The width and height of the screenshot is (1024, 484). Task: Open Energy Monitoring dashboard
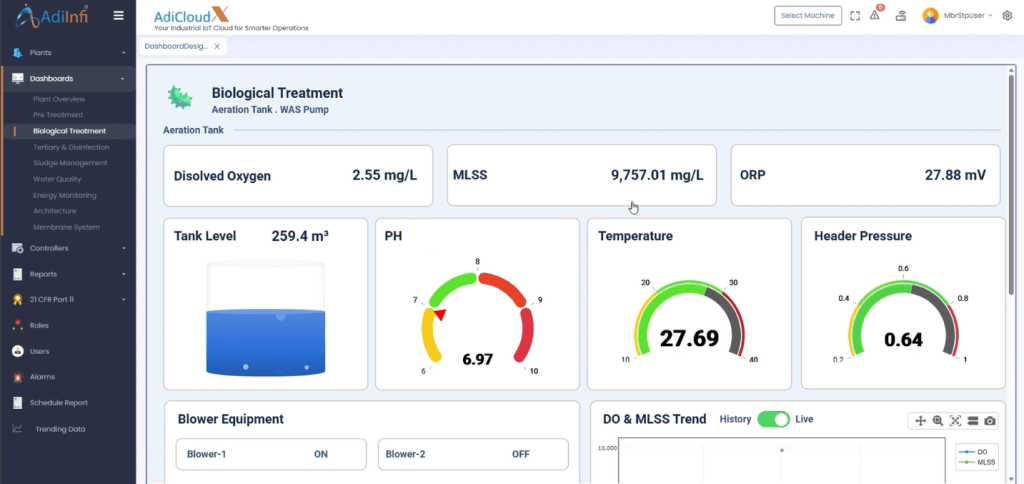(65, 195)
